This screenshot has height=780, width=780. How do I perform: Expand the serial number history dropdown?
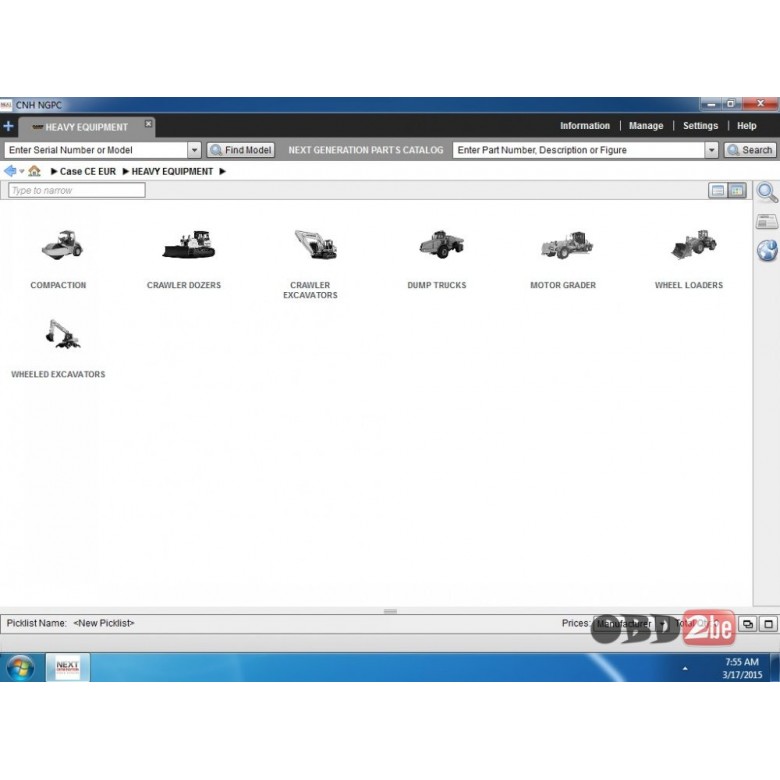point(194,150)
